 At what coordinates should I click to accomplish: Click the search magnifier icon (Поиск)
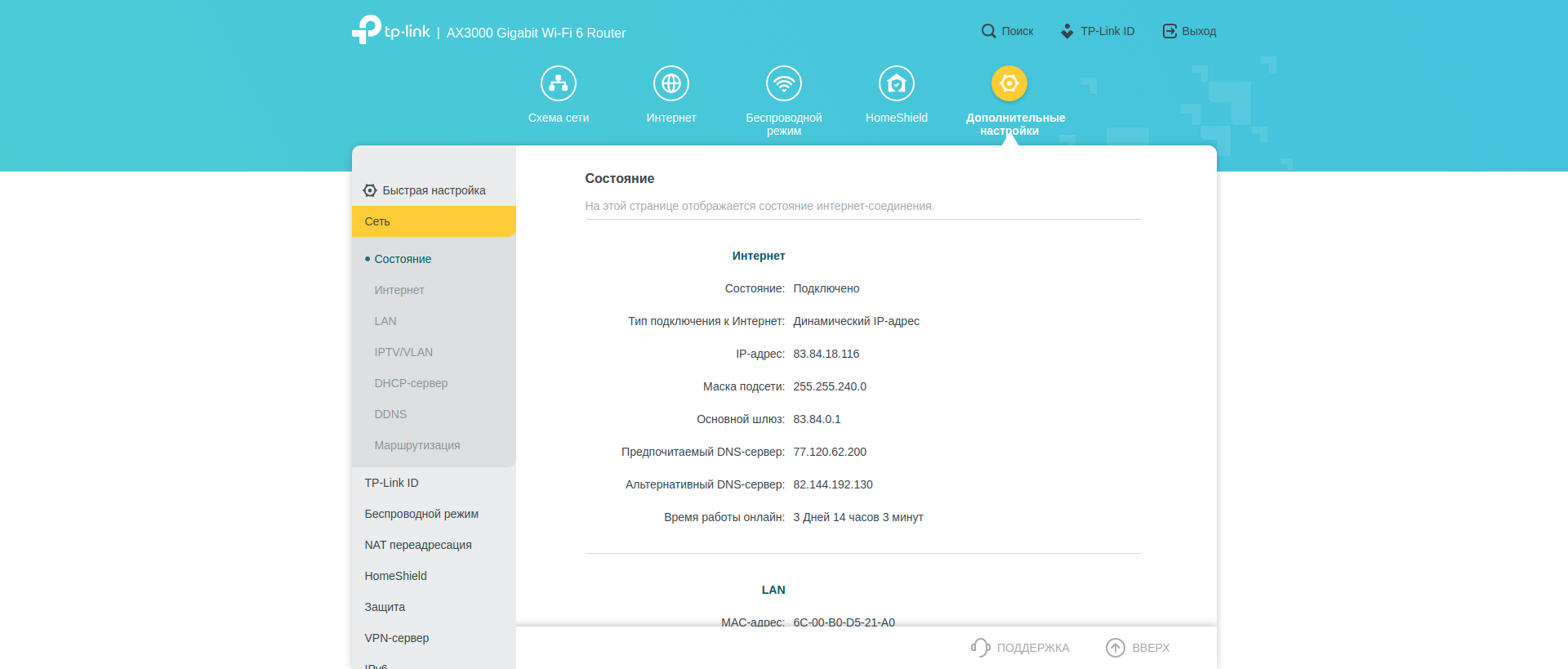988,31
